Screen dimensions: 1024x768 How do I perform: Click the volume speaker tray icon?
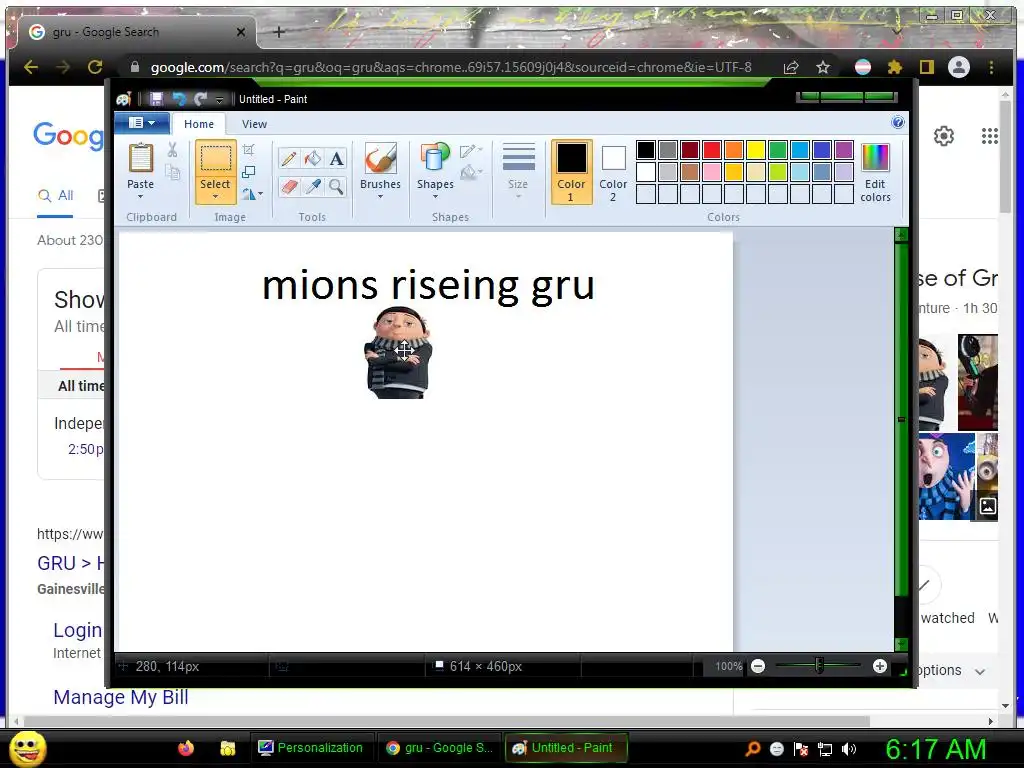click(849, 748)
